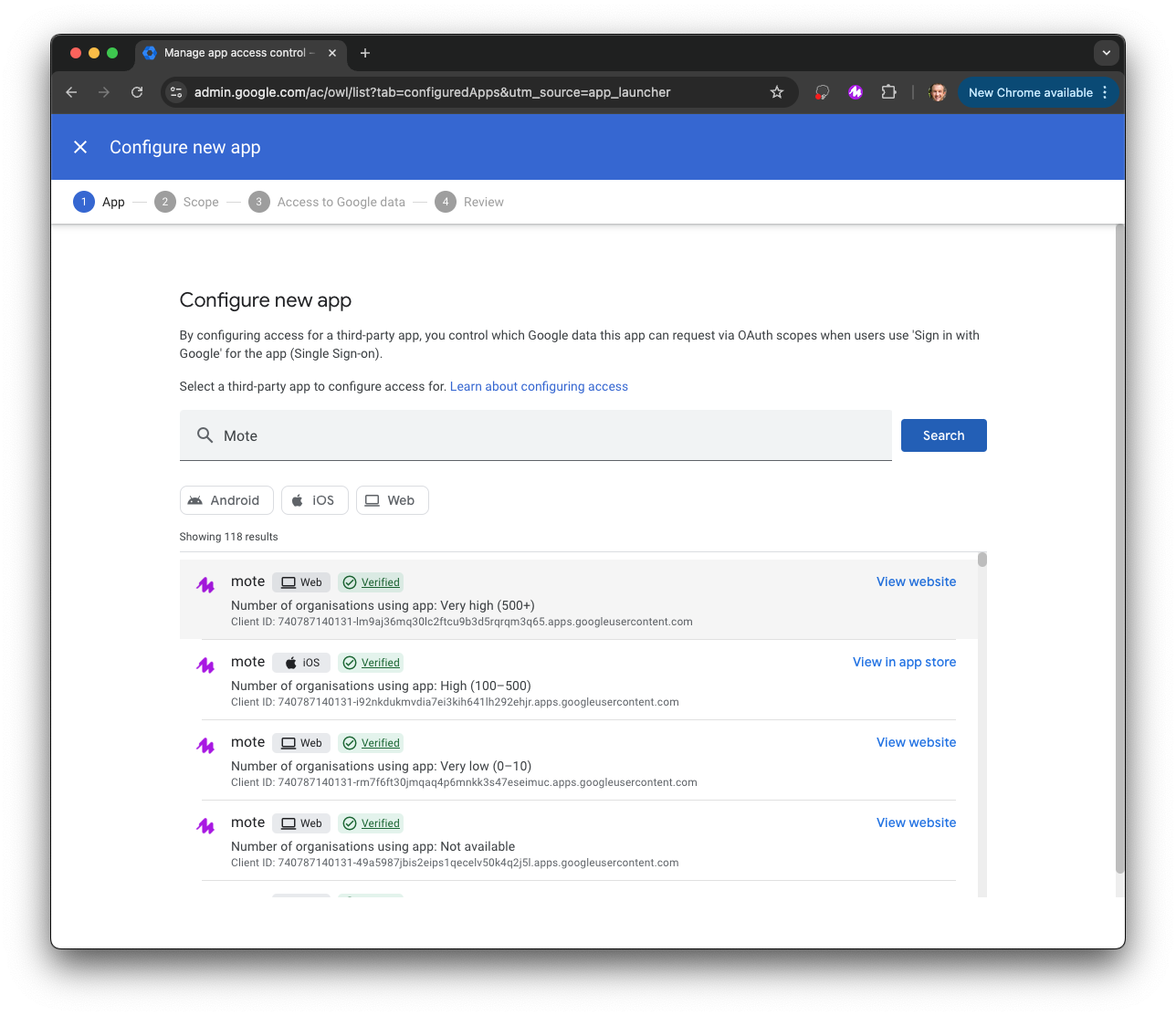Toggle the Android filter chip
Viewport: 1176px width, 1016px height.
click(226, 500)
